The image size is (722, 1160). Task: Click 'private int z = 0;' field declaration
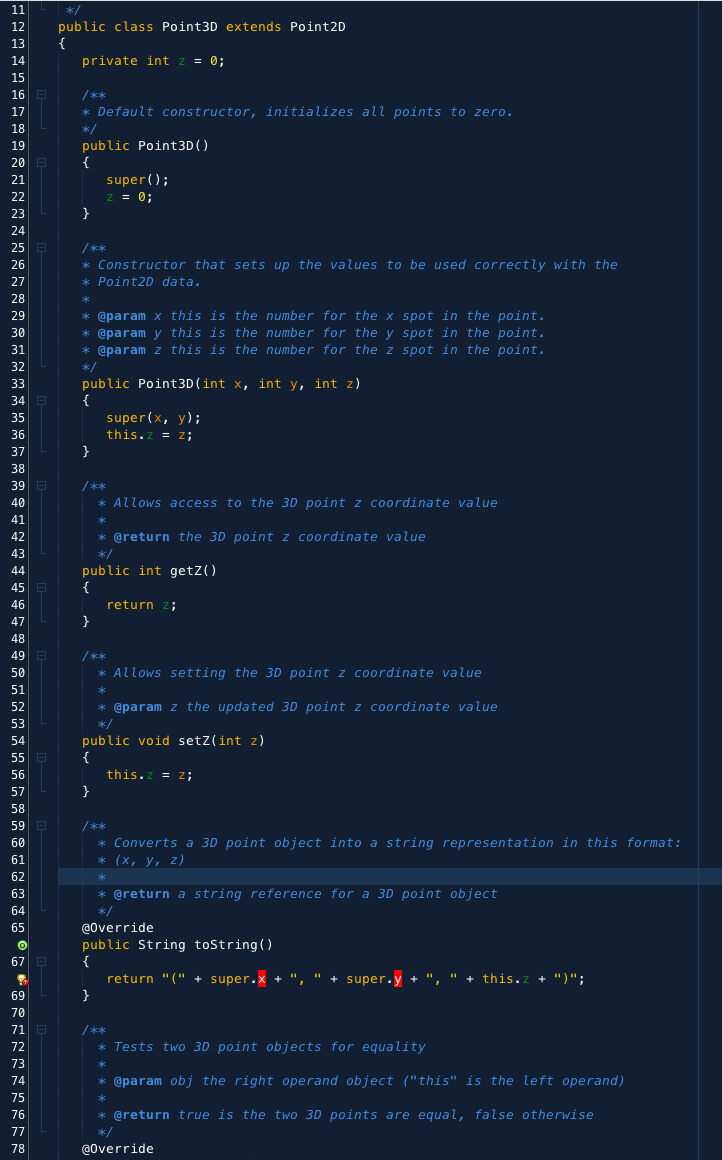tap(153, 61)
